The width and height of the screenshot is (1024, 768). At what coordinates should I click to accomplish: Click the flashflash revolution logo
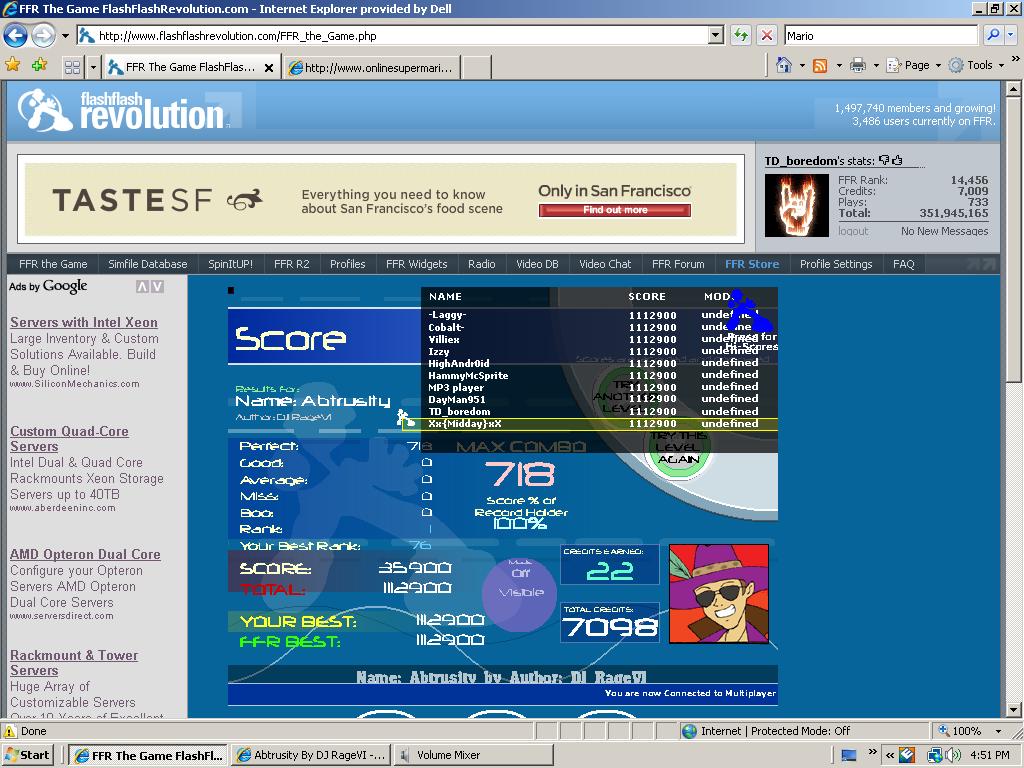(121, 110)
